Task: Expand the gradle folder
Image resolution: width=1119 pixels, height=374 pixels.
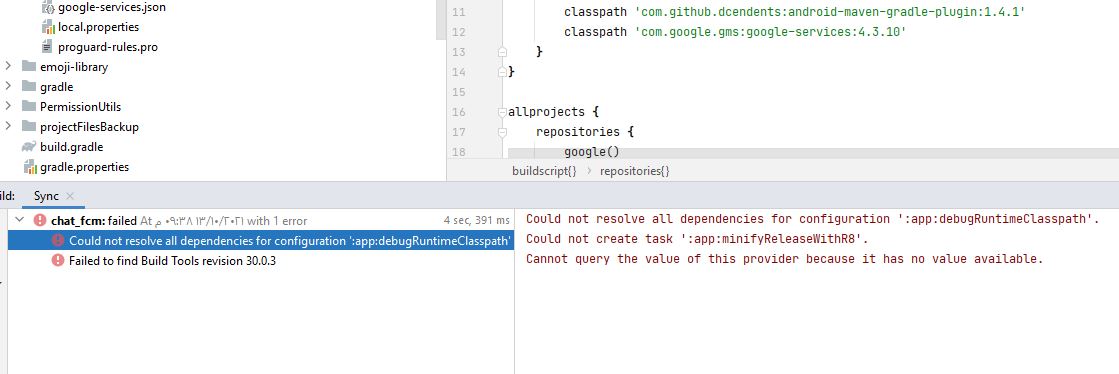Action: point(8,86)
